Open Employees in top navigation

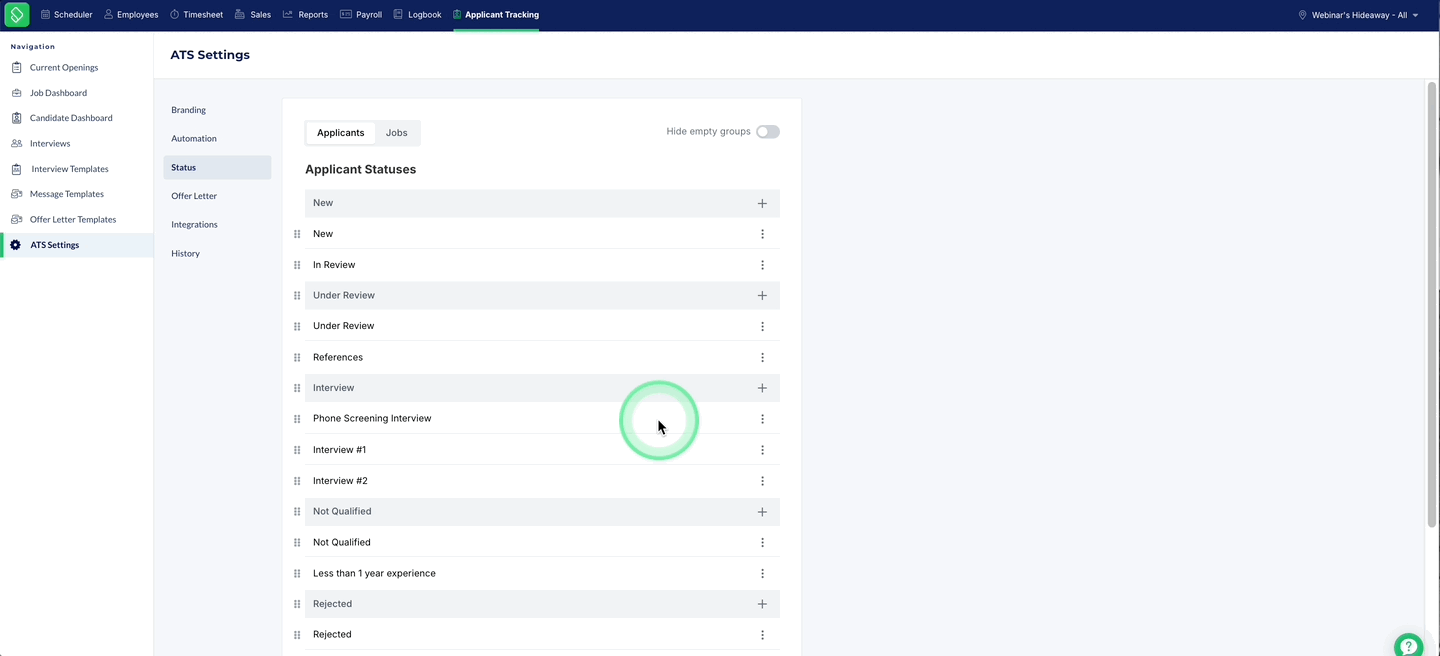(x=131, y=15)
